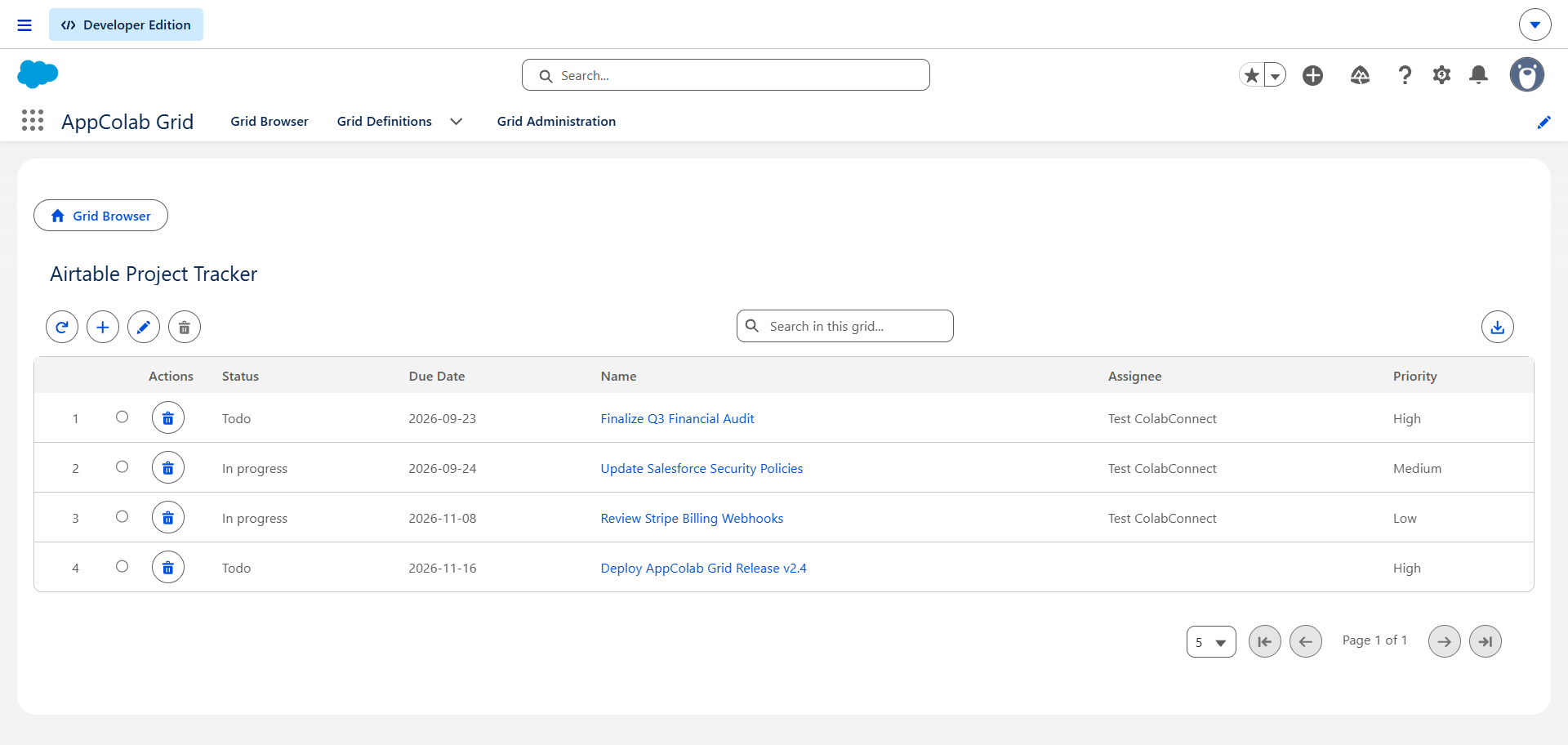Click the edit navigation pencil icon
This screenshot has width=1568, height=745.
(1543, 122)
